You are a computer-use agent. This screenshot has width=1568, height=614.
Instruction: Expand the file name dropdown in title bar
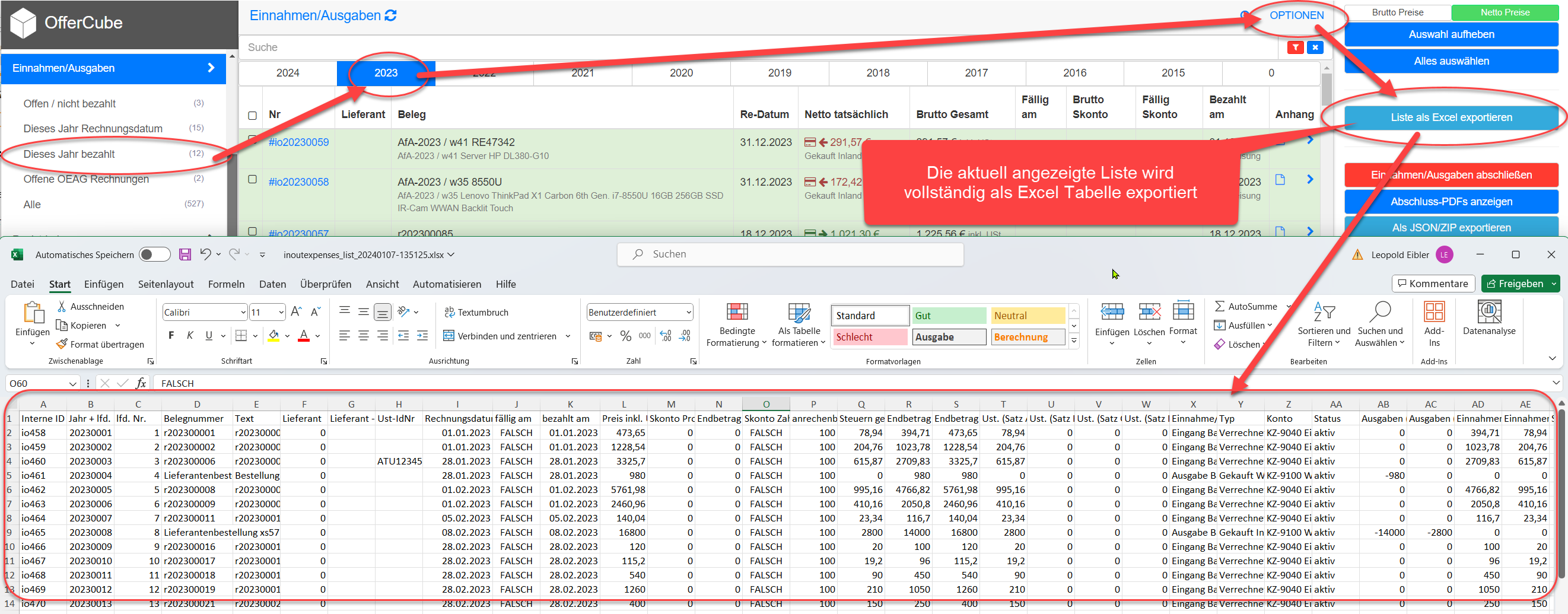pos(451,254)
